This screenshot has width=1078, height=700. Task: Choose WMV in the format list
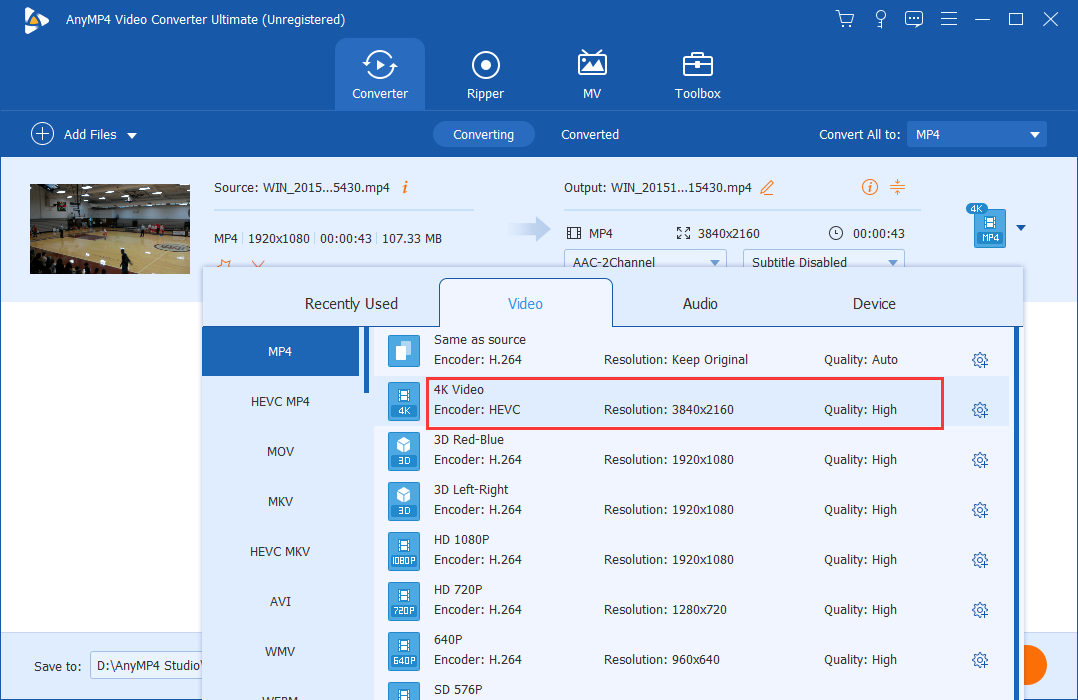point(280,651)
